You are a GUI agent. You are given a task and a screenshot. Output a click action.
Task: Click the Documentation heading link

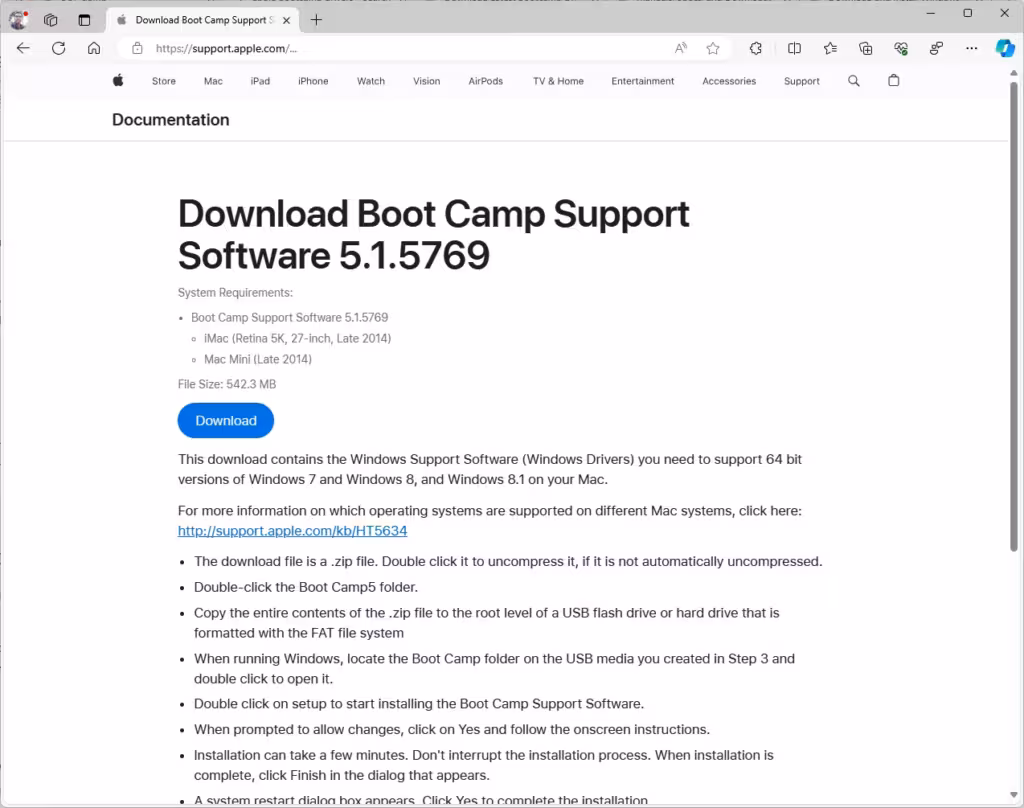tap(170, 120)
